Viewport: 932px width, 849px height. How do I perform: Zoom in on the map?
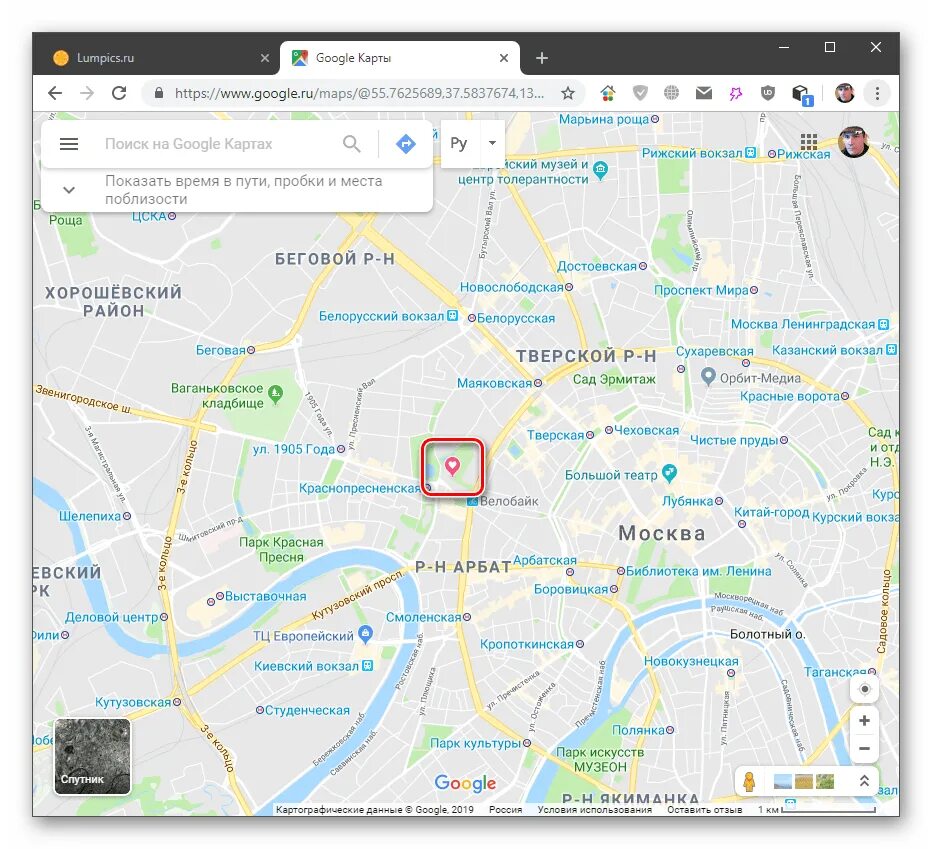(865, 721)
